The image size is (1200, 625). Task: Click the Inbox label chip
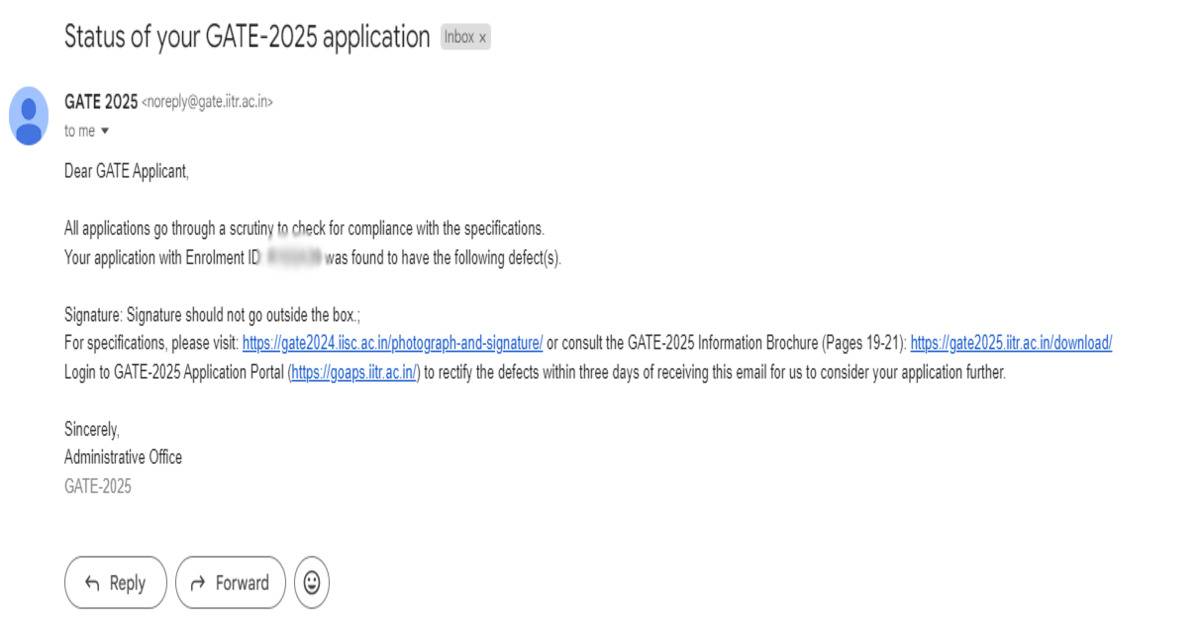[460, 37]
